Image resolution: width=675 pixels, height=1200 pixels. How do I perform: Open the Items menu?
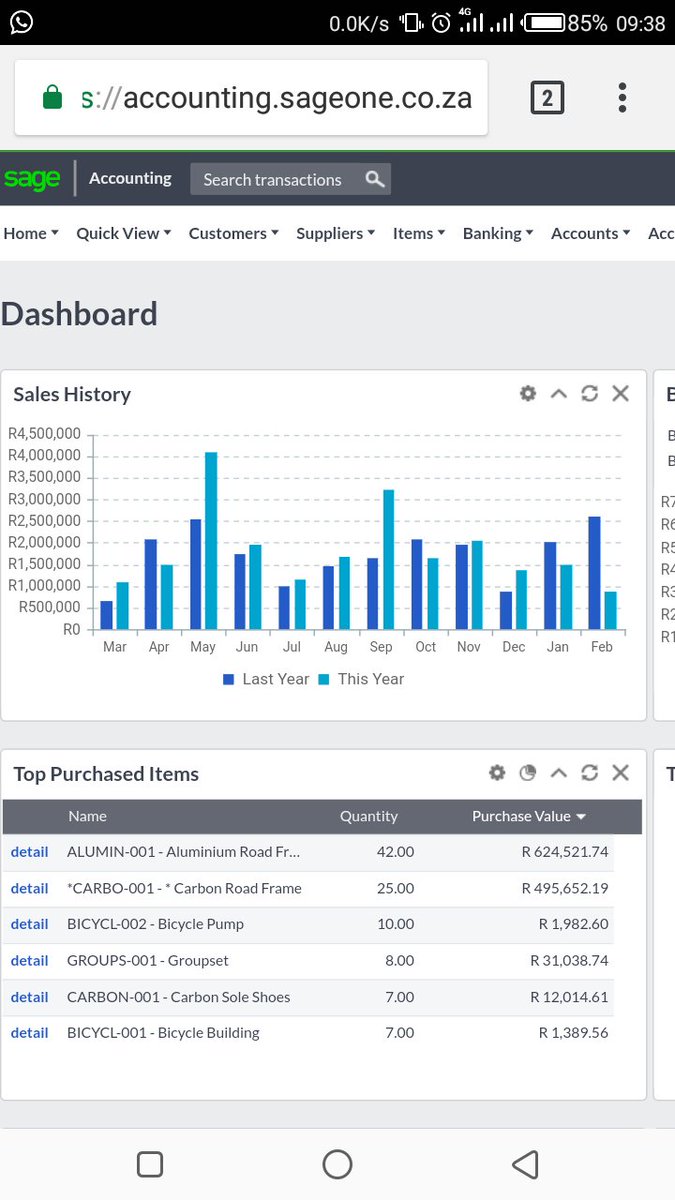click(x=419, y=233)
